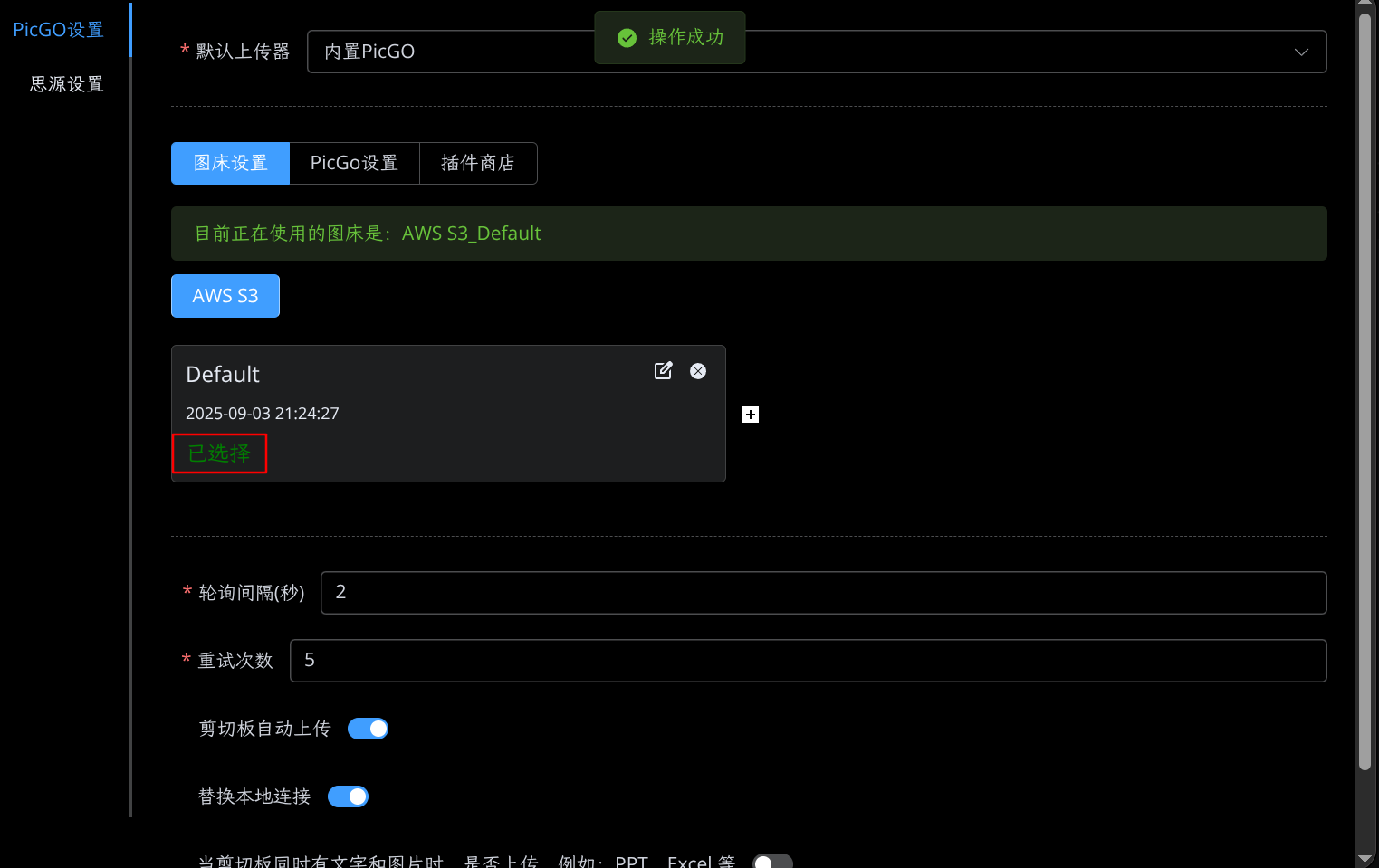Select PicGO设置 in the sidebar

click(x=59, y=30)
